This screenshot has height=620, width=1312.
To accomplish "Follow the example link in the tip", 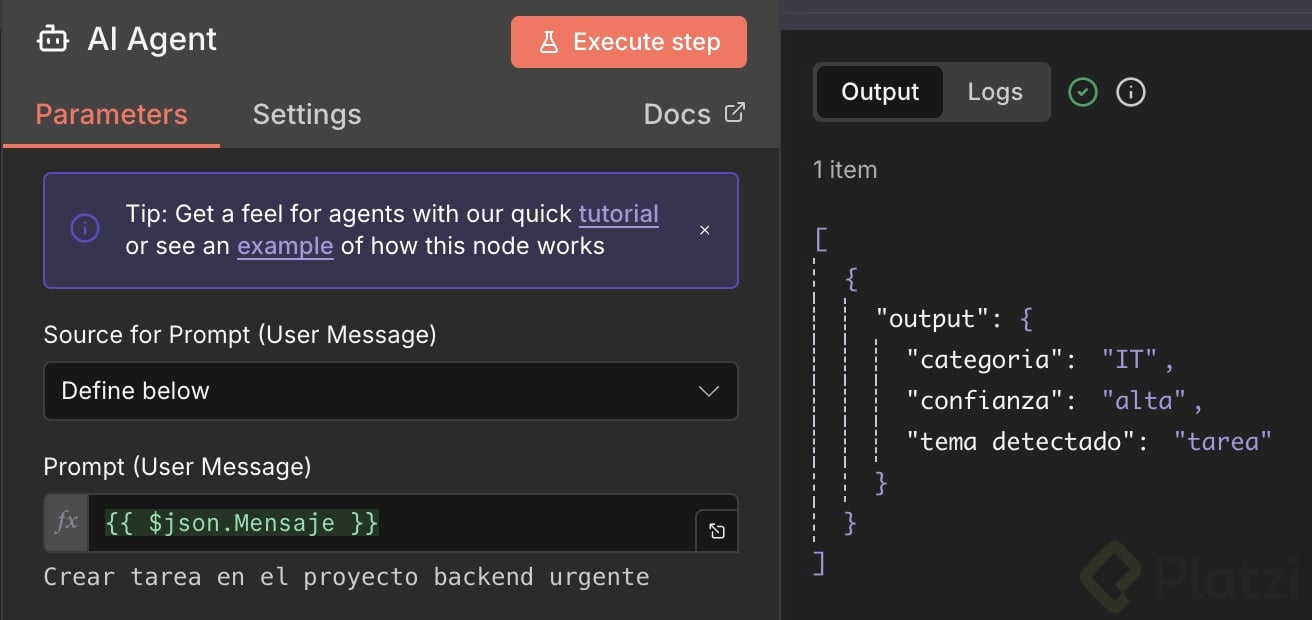I will [285, 246].
